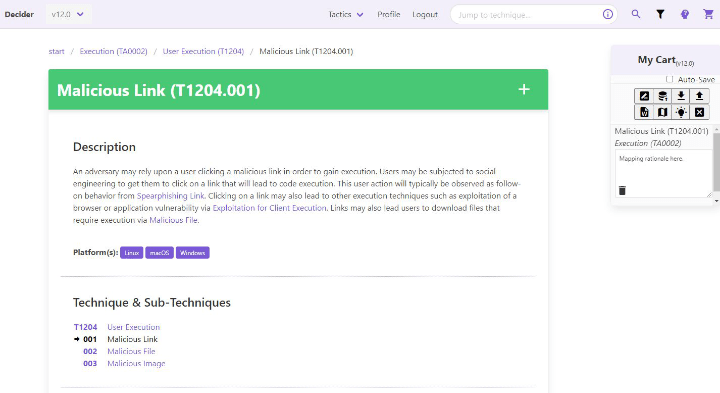
Task: Open sub-technique ID 003
Action: 90,363
